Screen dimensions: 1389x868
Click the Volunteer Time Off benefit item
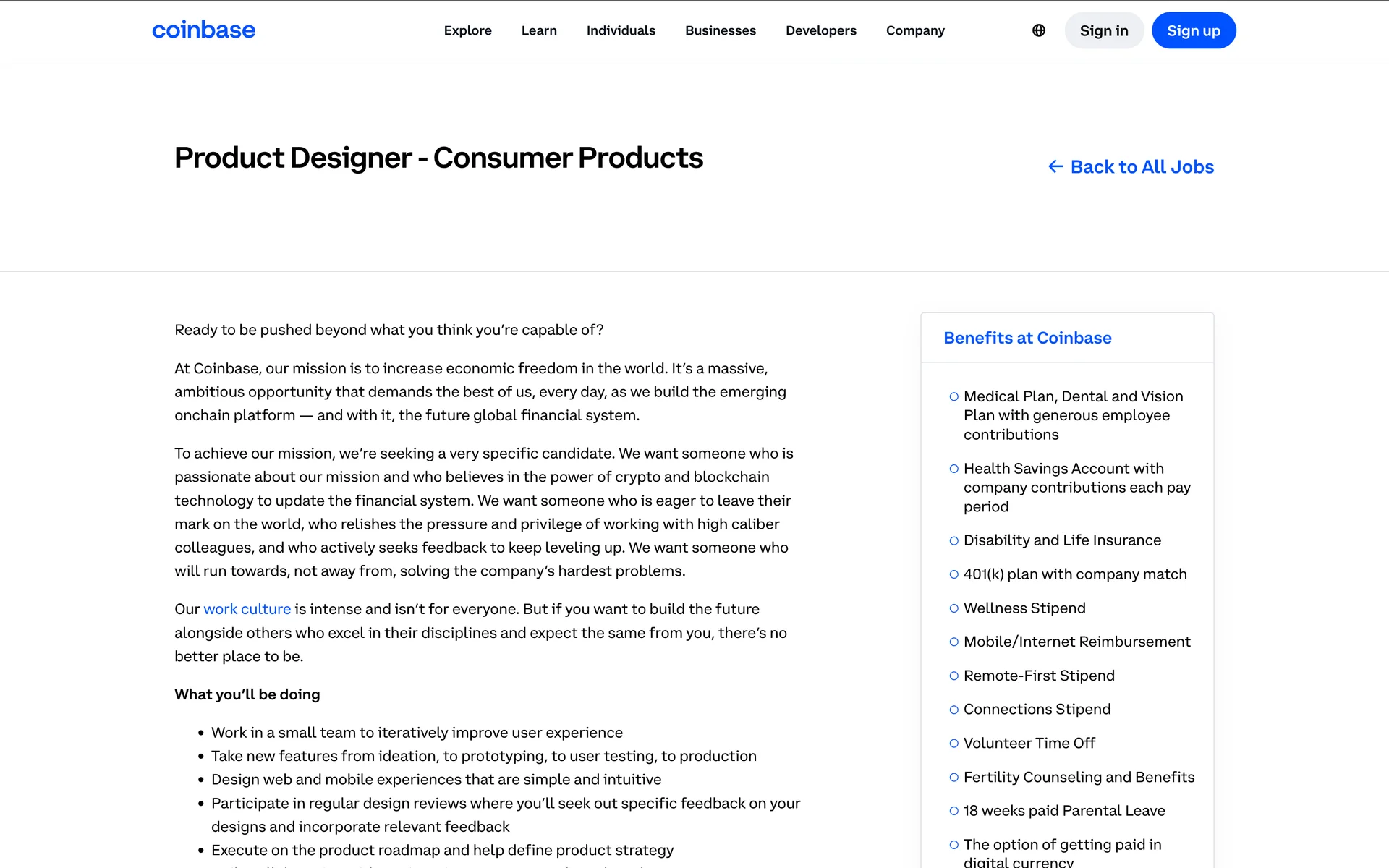pos(1029,743)
